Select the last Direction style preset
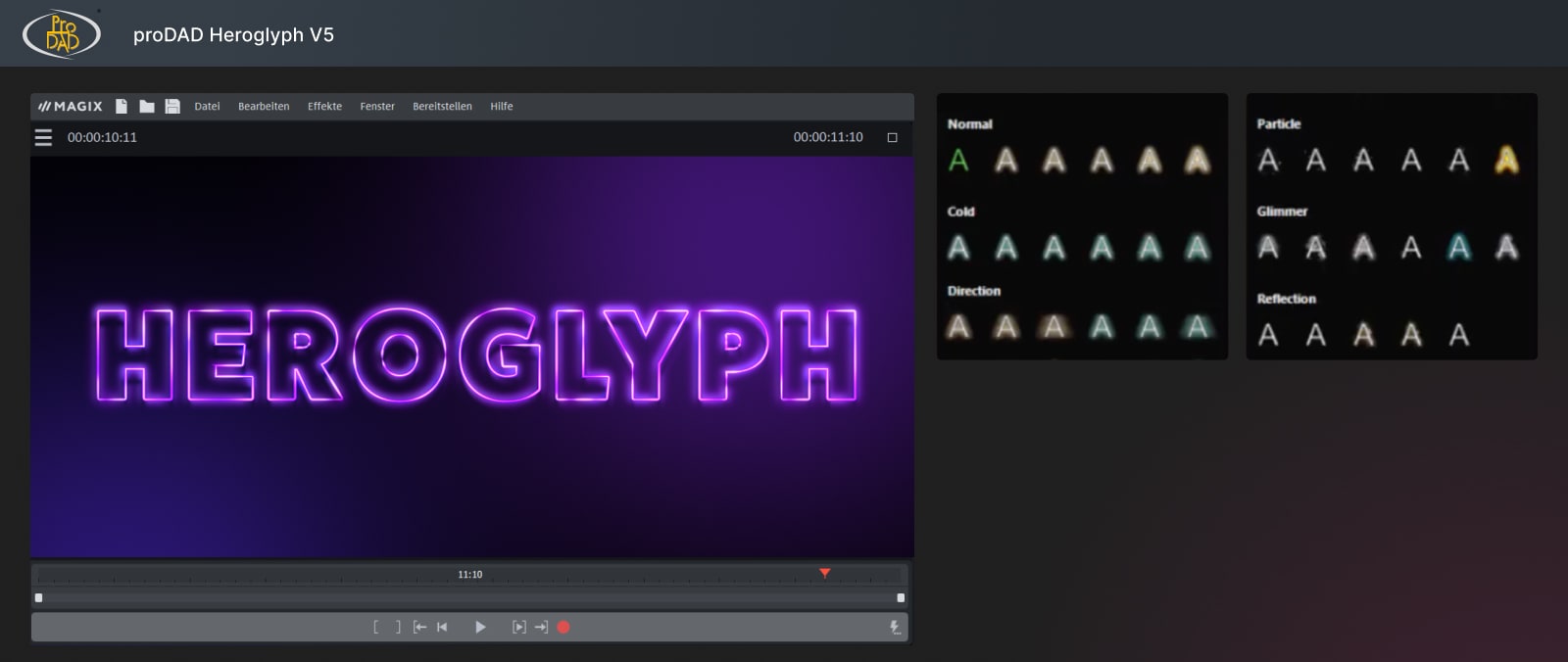This screenshot has width=1568, height=662. tap(1198, 327)
